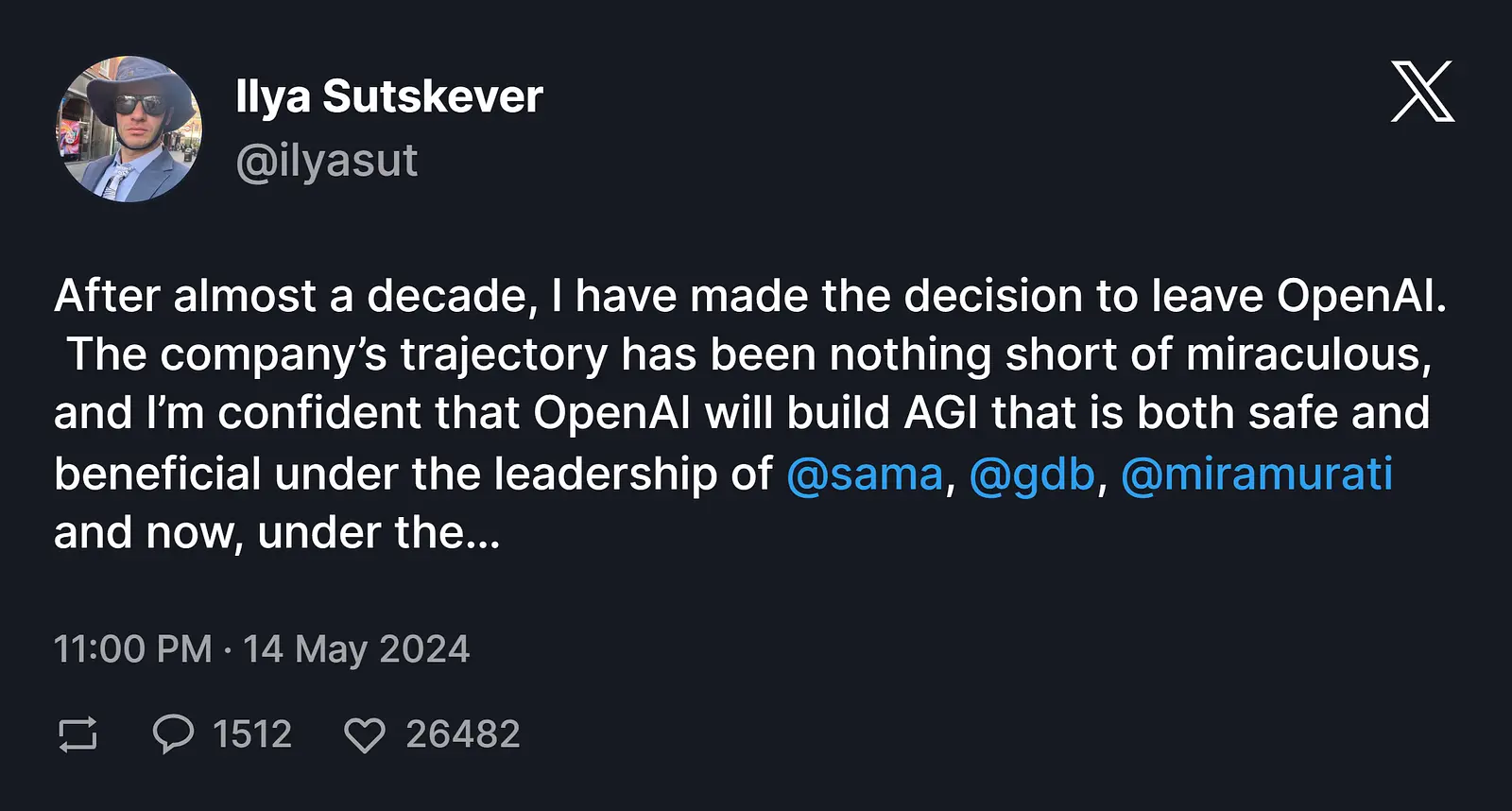Click the 14 May 2024 date
This screenshot has width=1512, height=811.
tap(356, 649)
